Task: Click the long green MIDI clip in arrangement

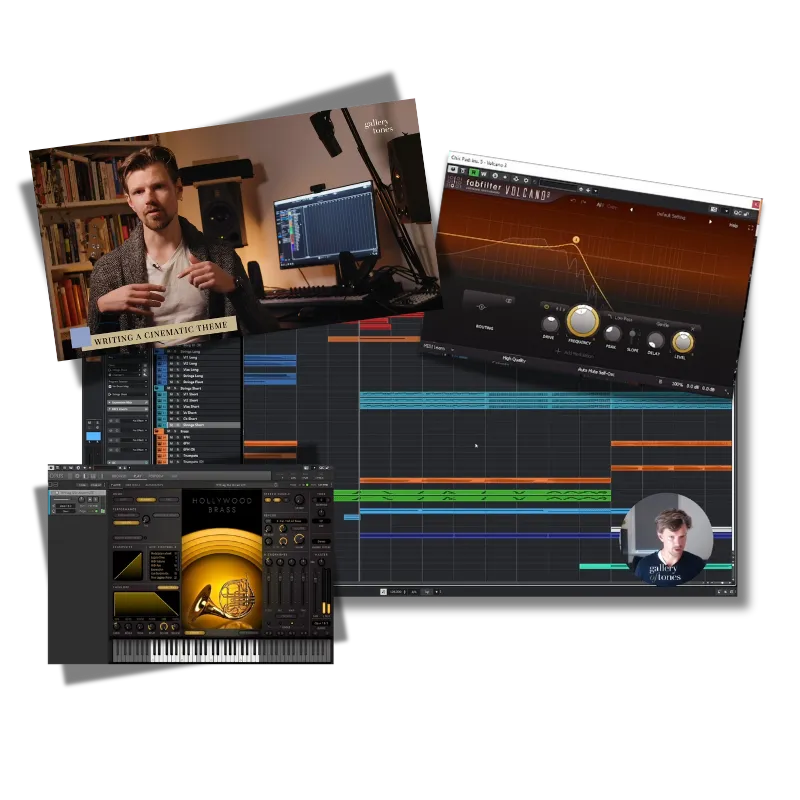Action: (x=472, y=495)
